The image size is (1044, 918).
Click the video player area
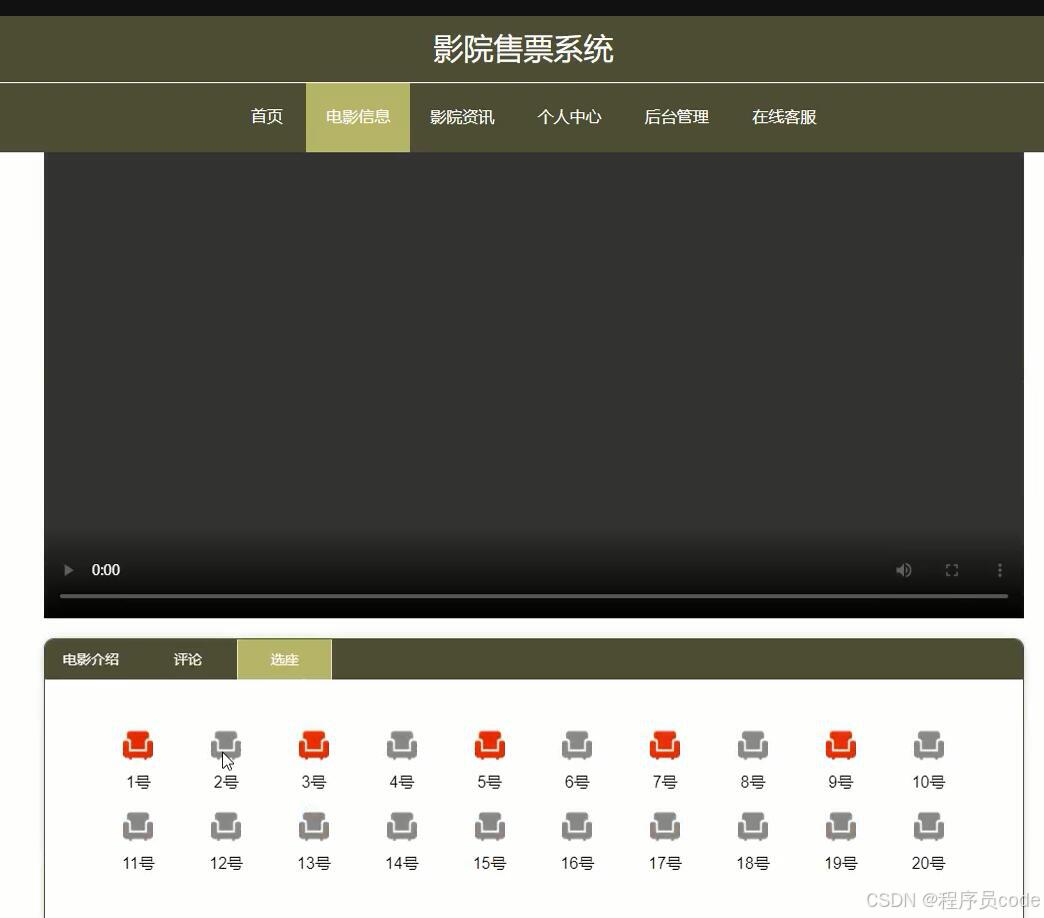point(533,385)
